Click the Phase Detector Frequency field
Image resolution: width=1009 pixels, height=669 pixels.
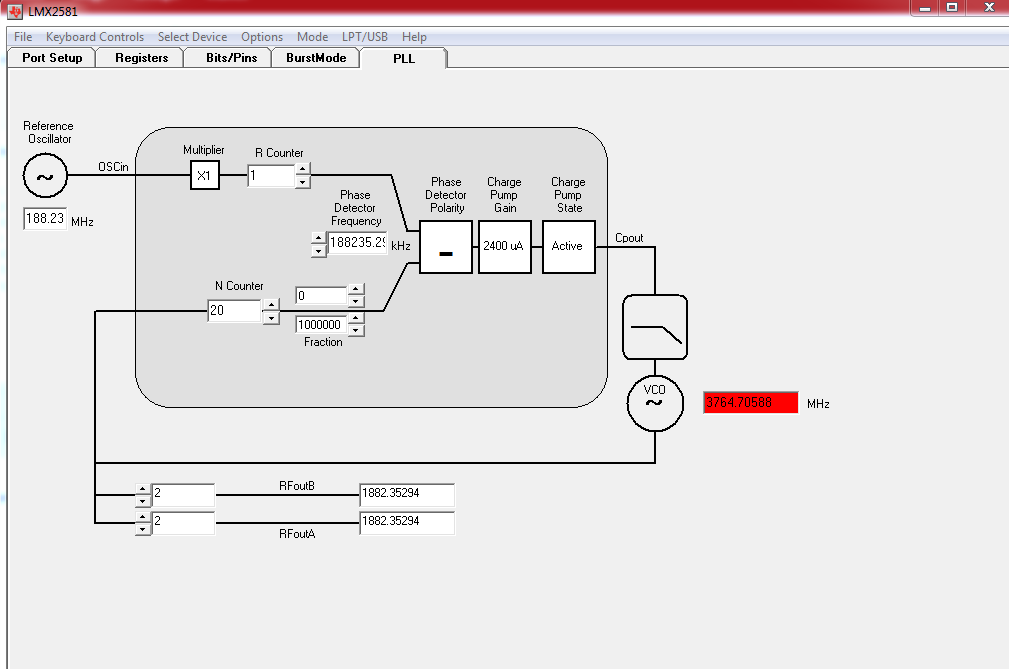click(x=357, y=243)
